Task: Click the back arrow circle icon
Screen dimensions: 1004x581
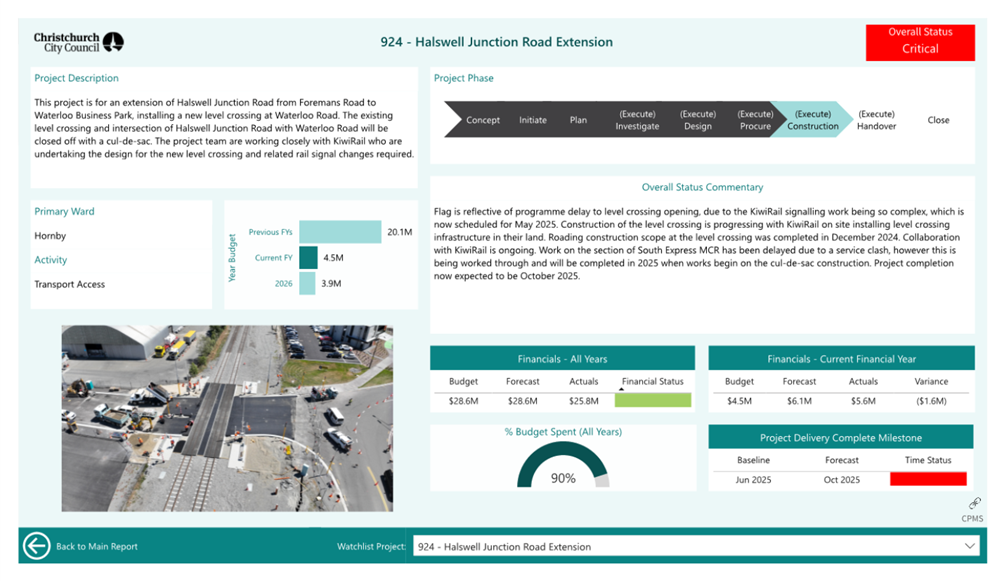Action: point(37,546)
